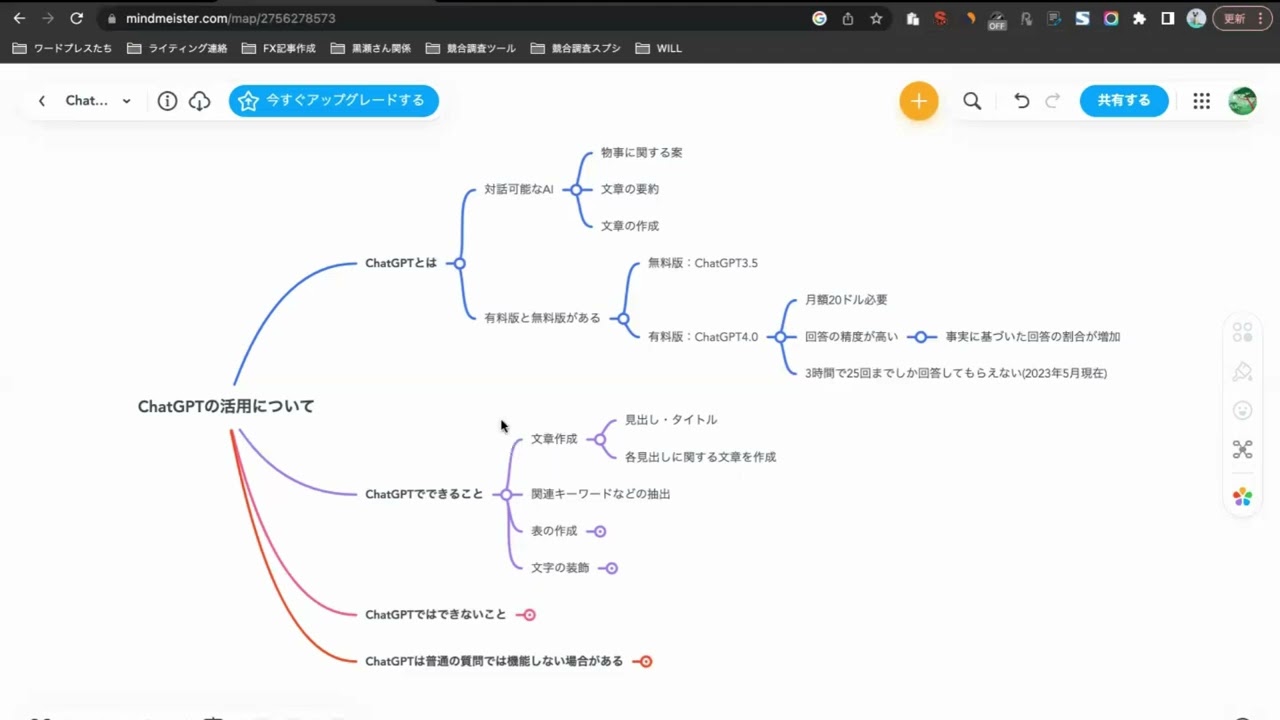Open the ワードプレスたち bookmark folder
This screenshot has width=1280, height=720.
pyautogui.click(x=62, y=48)
